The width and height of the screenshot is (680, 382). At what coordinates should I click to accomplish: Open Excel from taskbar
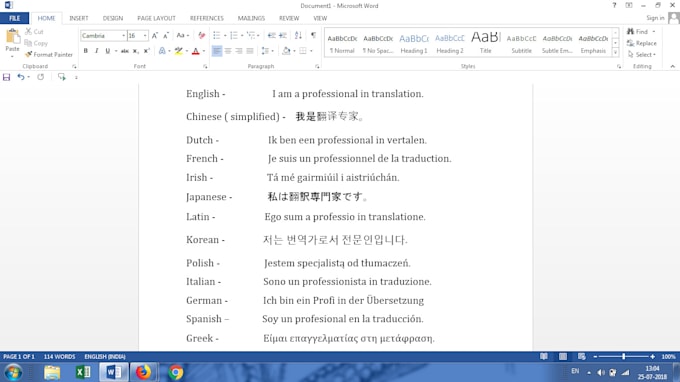(83, 372)
